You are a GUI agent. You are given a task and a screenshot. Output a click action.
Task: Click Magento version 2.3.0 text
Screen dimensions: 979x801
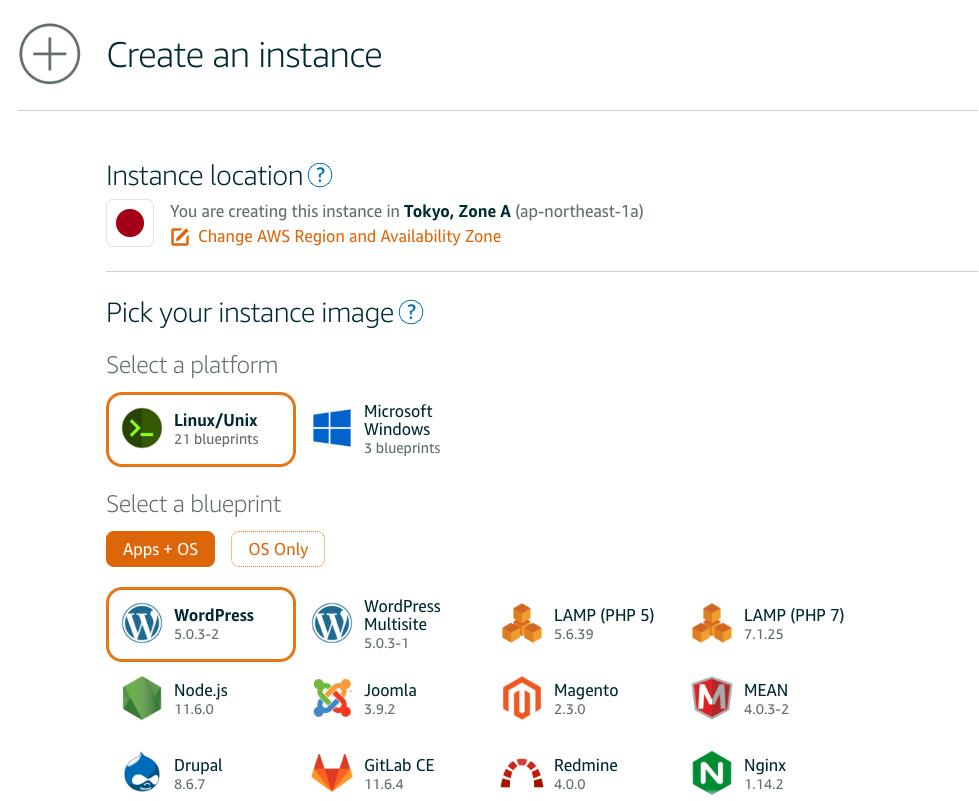tap(569, 709)
